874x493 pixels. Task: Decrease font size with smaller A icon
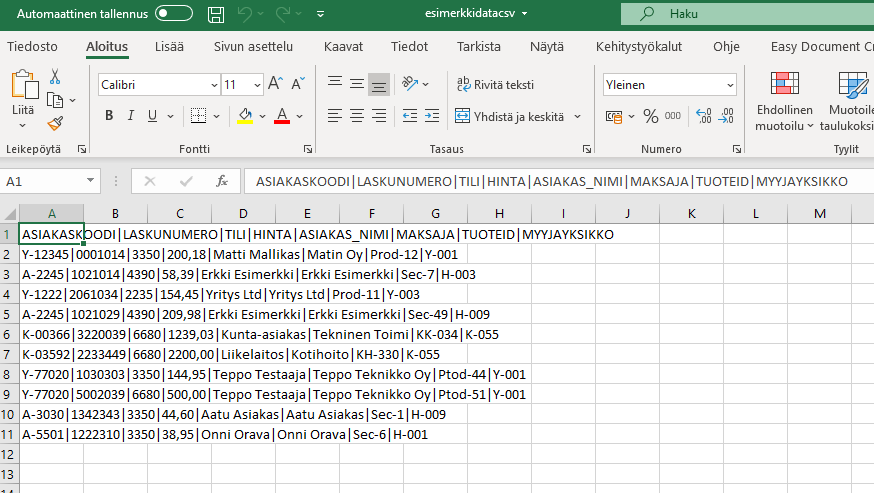point(298,84)
